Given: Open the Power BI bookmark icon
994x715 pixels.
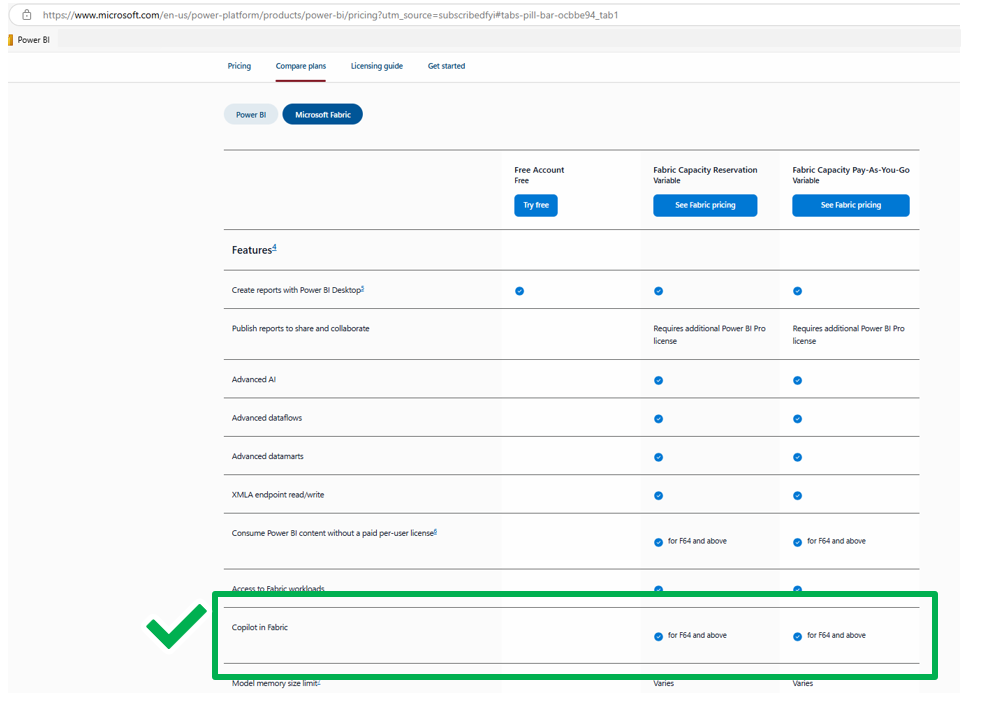Looking at the screenshot, I should click(10, 40).
